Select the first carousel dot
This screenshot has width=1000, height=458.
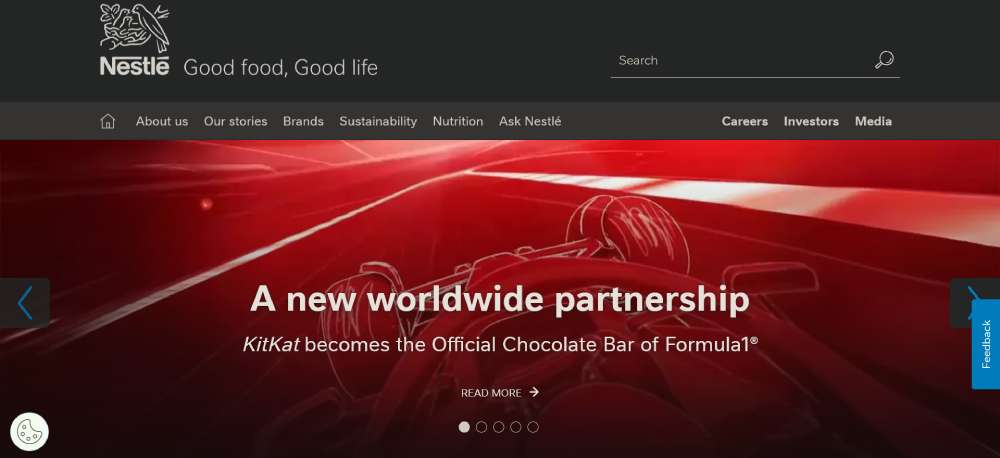point(464,427)
